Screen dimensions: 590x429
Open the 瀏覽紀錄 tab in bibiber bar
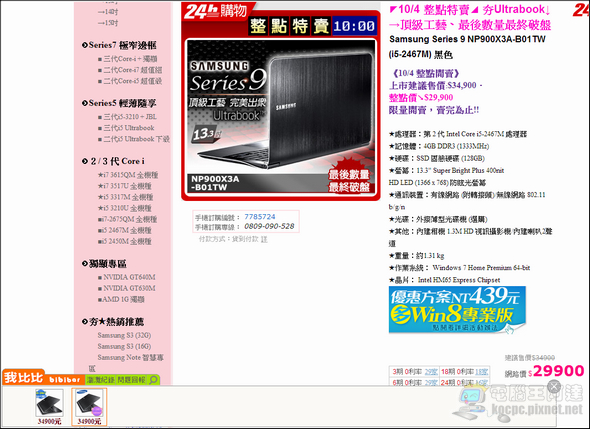pos(100,380)
